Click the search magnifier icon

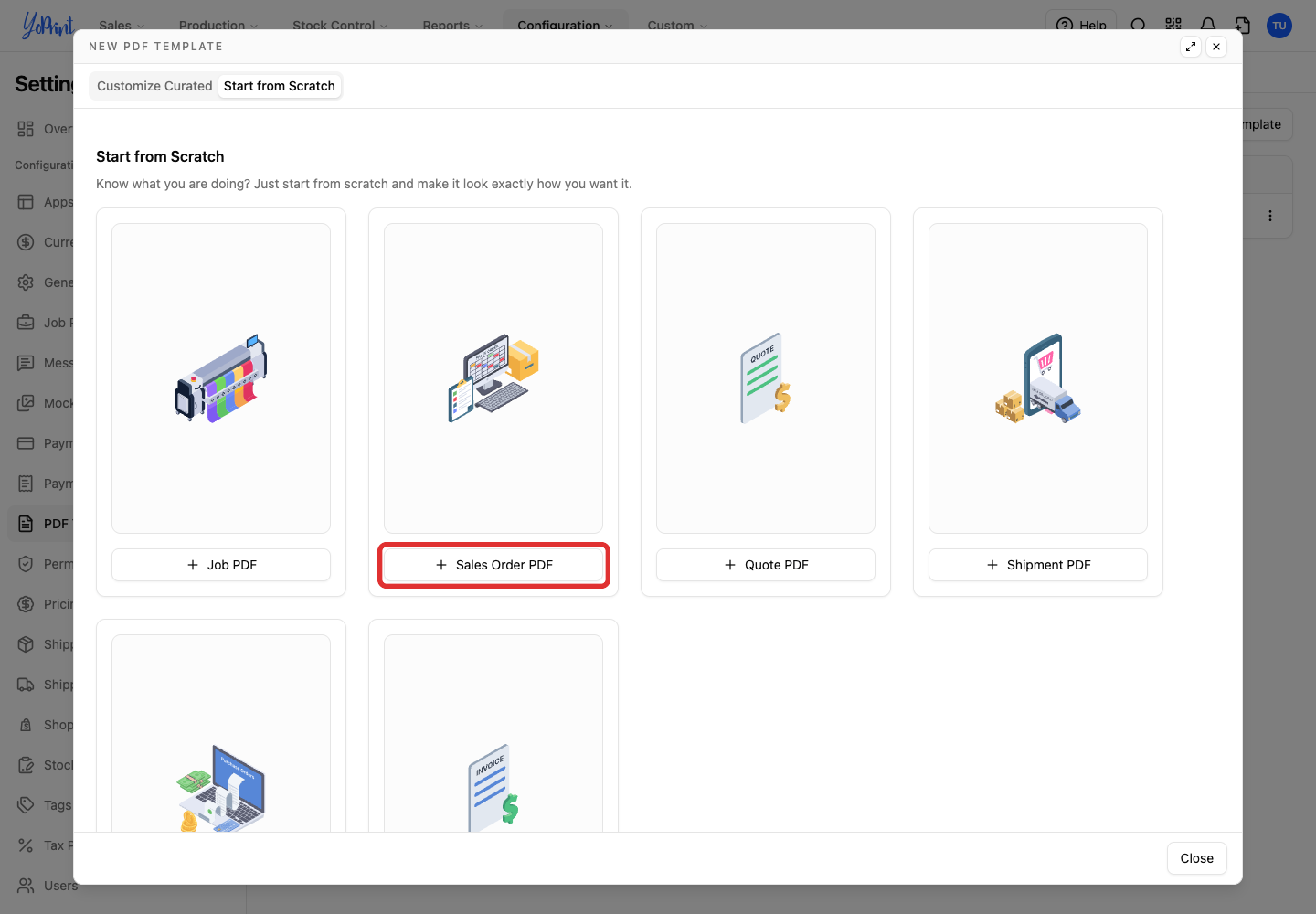click(x=1139, y=26)
